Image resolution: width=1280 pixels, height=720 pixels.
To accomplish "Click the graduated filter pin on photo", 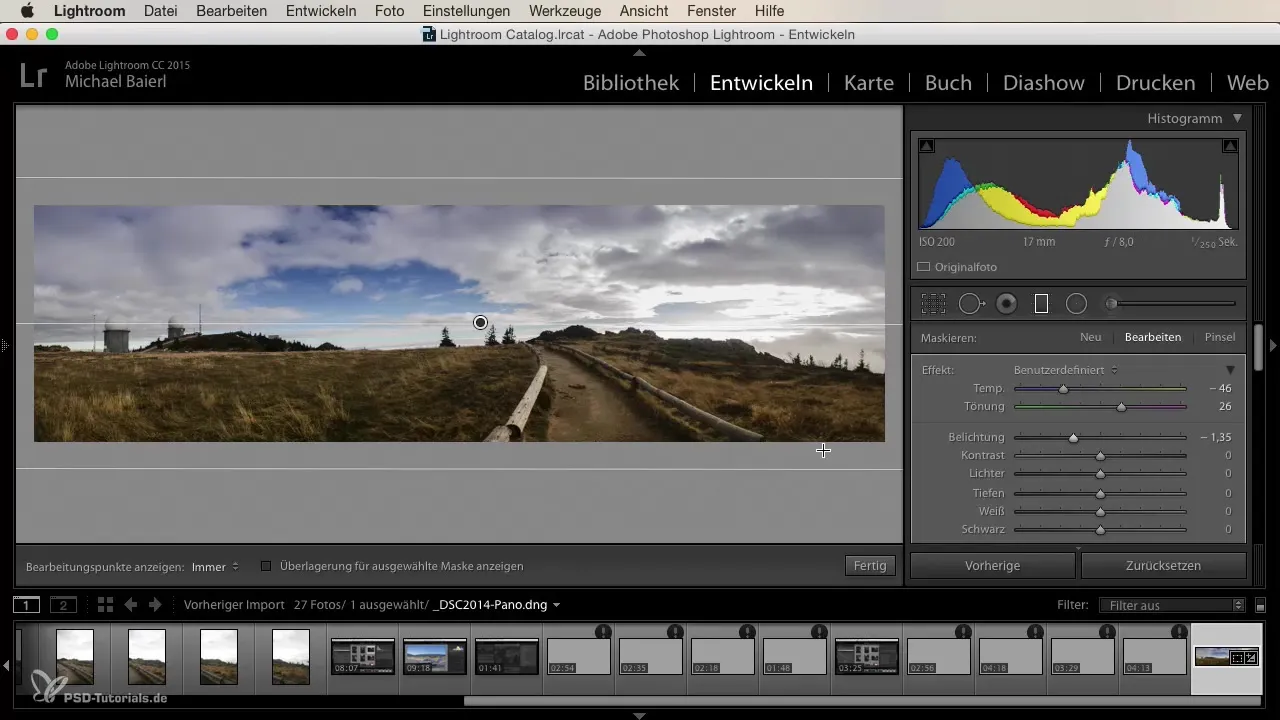I will [x=481, y=322].
